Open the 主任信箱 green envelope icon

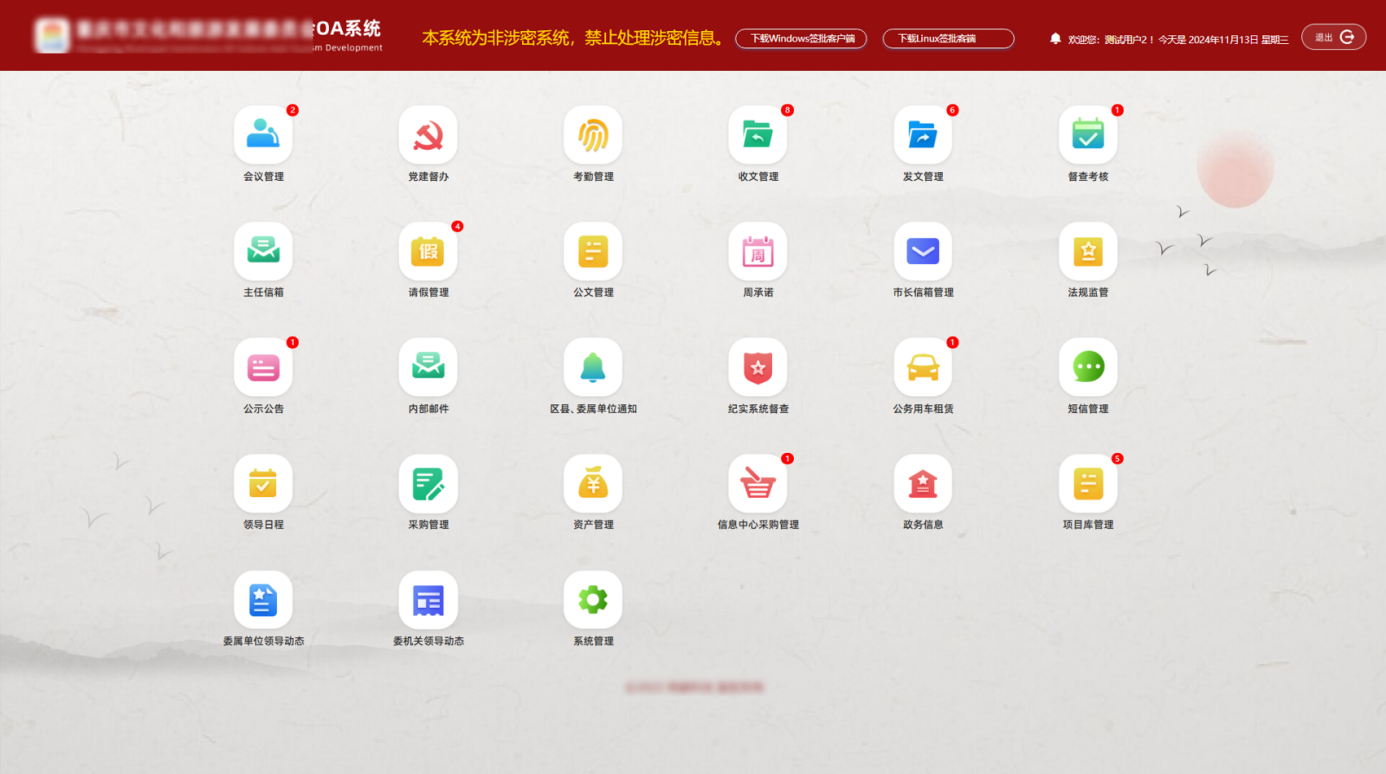click(263, 251)
